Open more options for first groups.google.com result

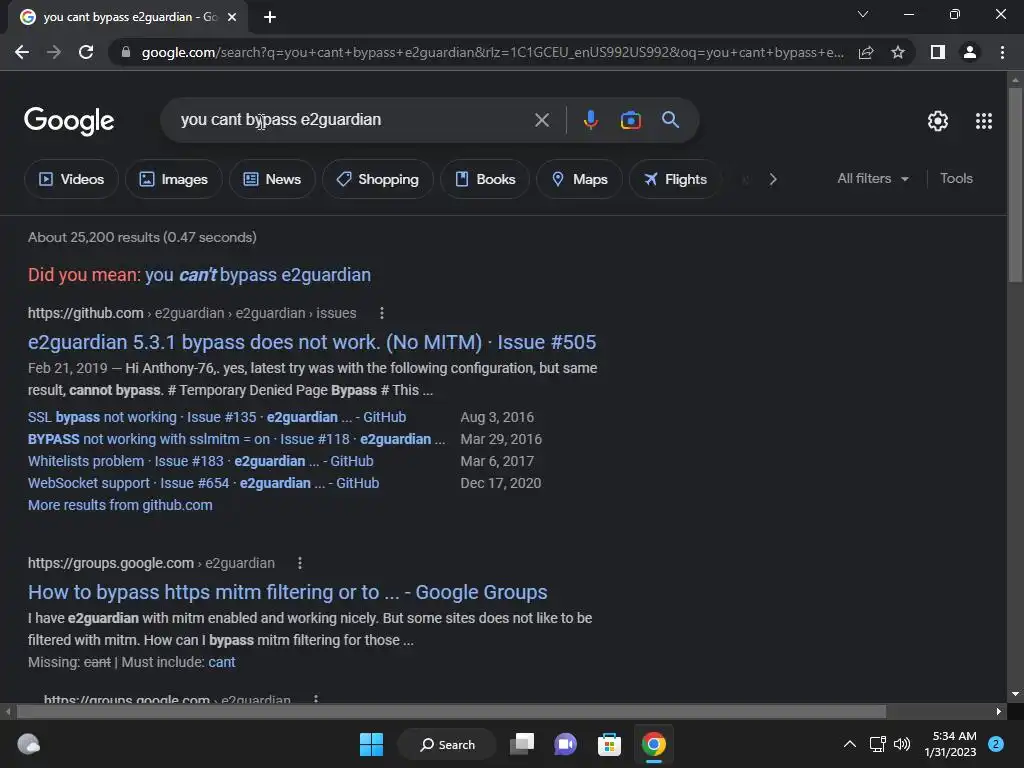(300, 563)
